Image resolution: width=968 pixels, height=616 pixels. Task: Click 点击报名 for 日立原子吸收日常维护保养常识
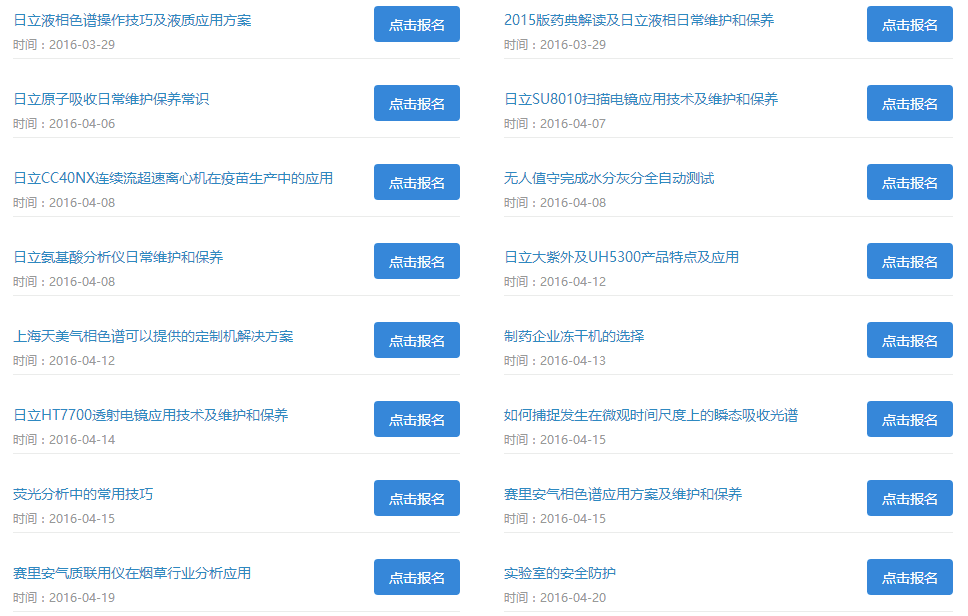[x=417, y=103]
